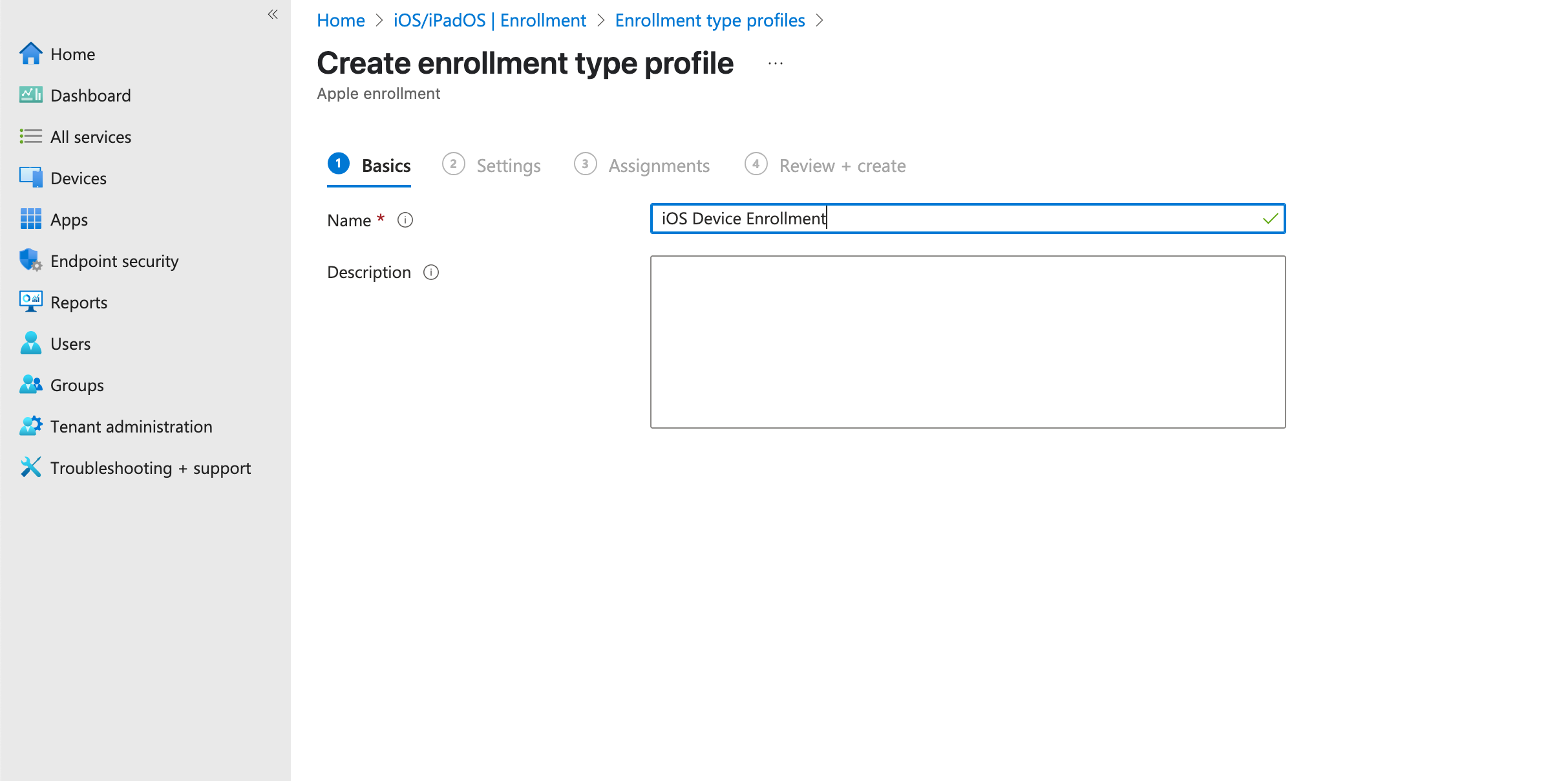Show info tooltip next to Name

(405, 220)
